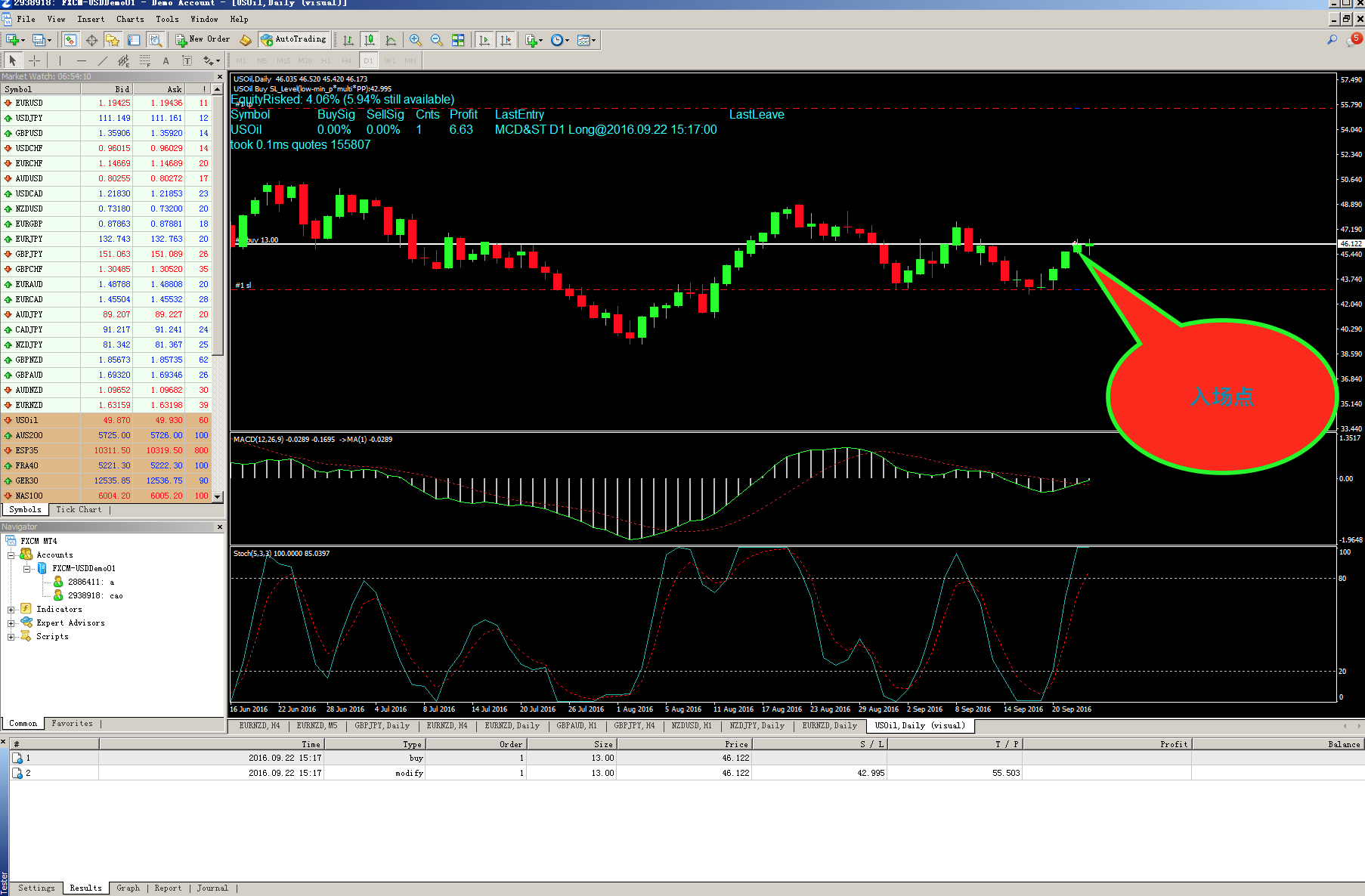Zoom in on the chart
Viewport: 1365px width, 896px height.
click(416, 40)
